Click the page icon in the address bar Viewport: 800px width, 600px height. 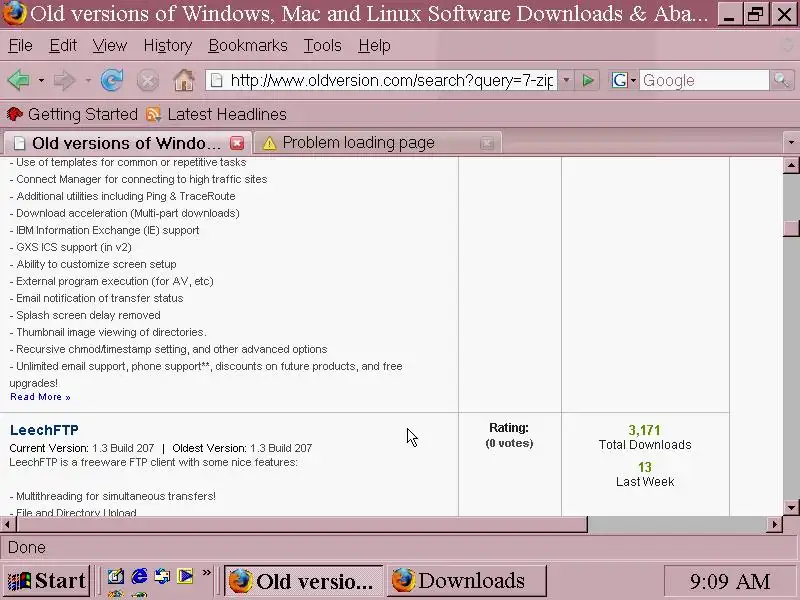point(217,80)
